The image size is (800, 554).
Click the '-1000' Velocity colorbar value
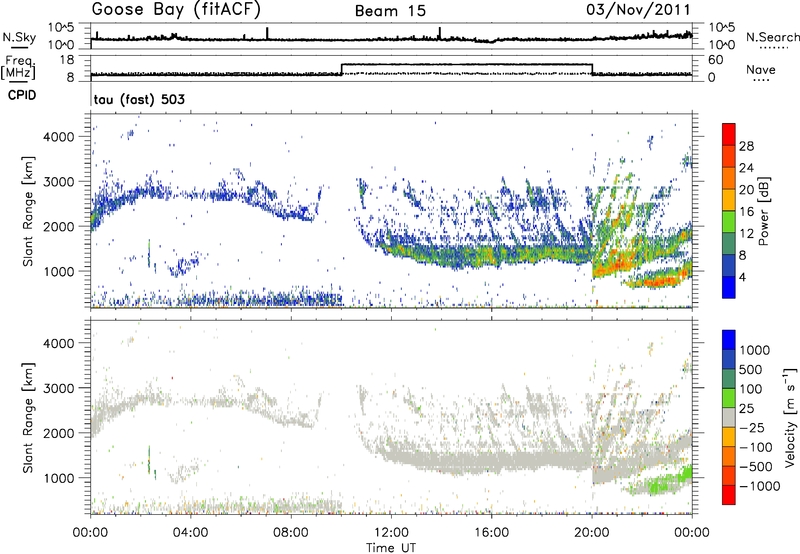(760, 486)
